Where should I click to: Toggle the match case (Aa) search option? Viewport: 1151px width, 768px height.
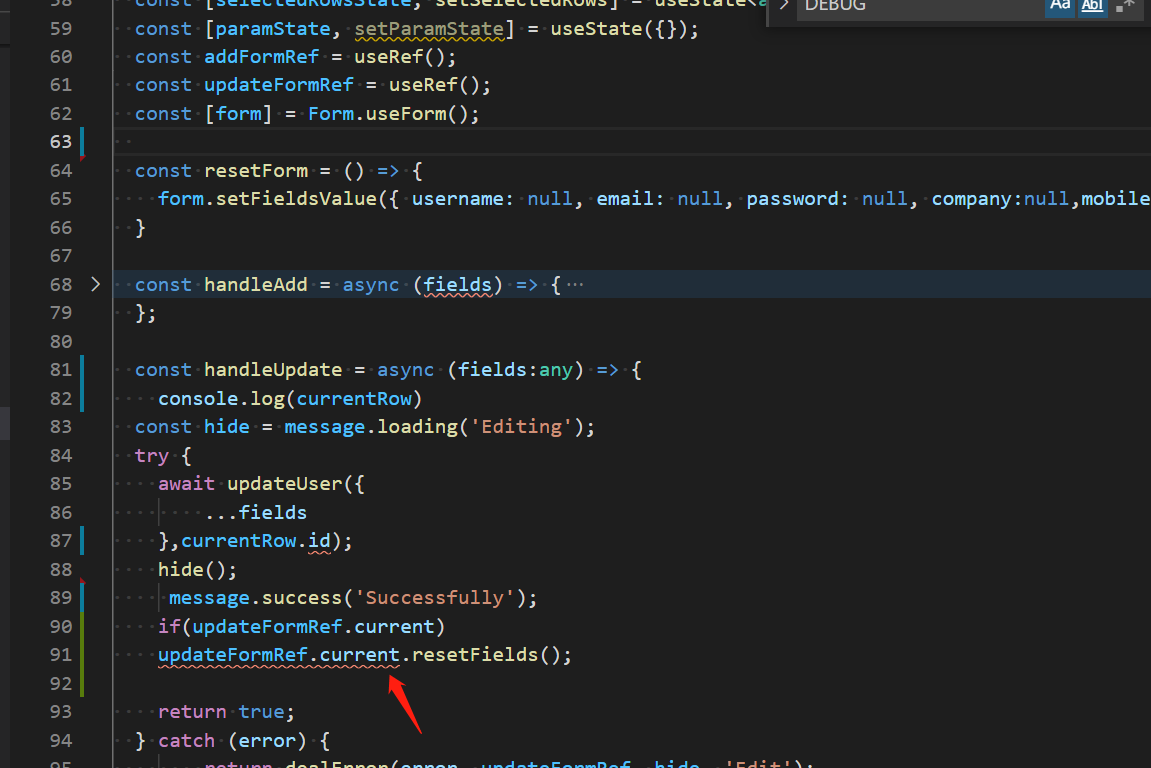tap(1059, 7)
